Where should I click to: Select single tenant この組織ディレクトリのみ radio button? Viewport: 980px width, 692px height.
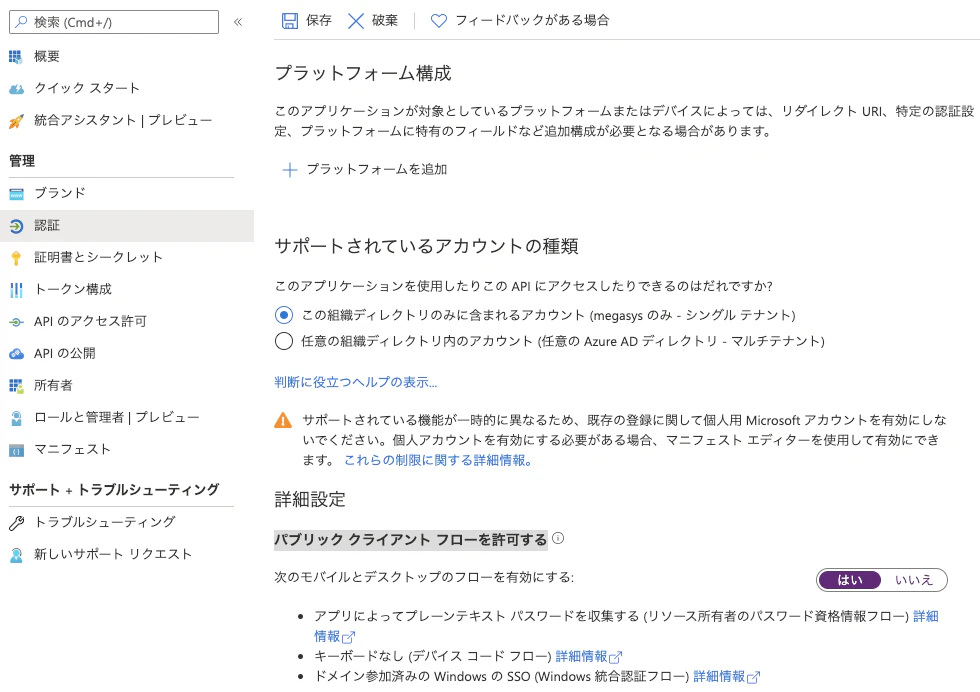pyautogui.click(x=284, y=314)
